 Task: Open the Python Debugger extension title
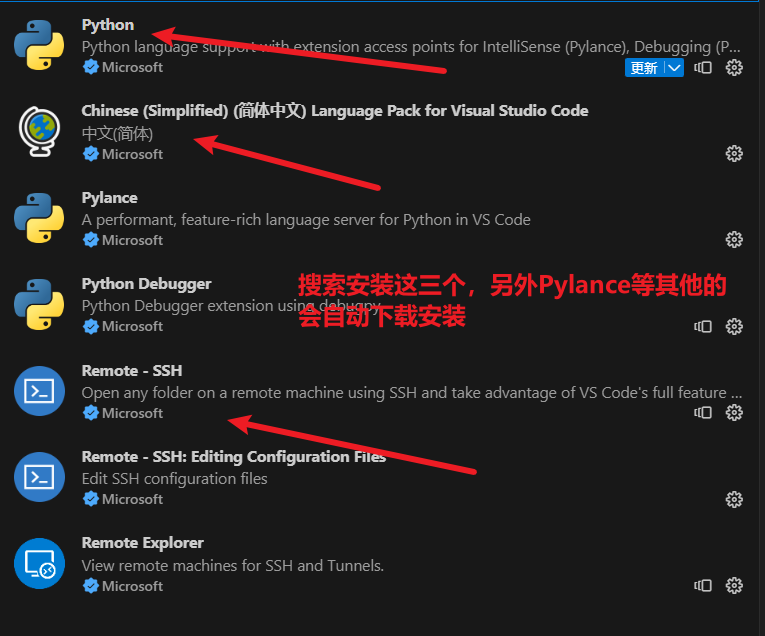pos(146,284)
